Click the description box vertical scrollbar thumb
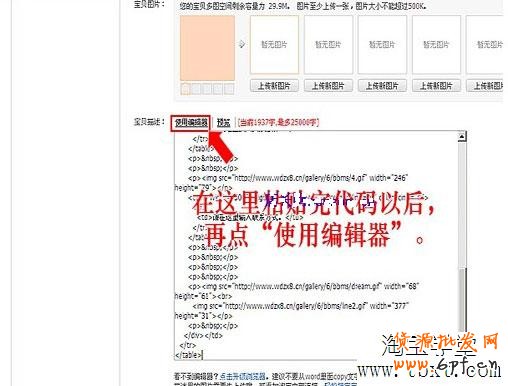This screenshot has height=386, width=508. [462, 299]
